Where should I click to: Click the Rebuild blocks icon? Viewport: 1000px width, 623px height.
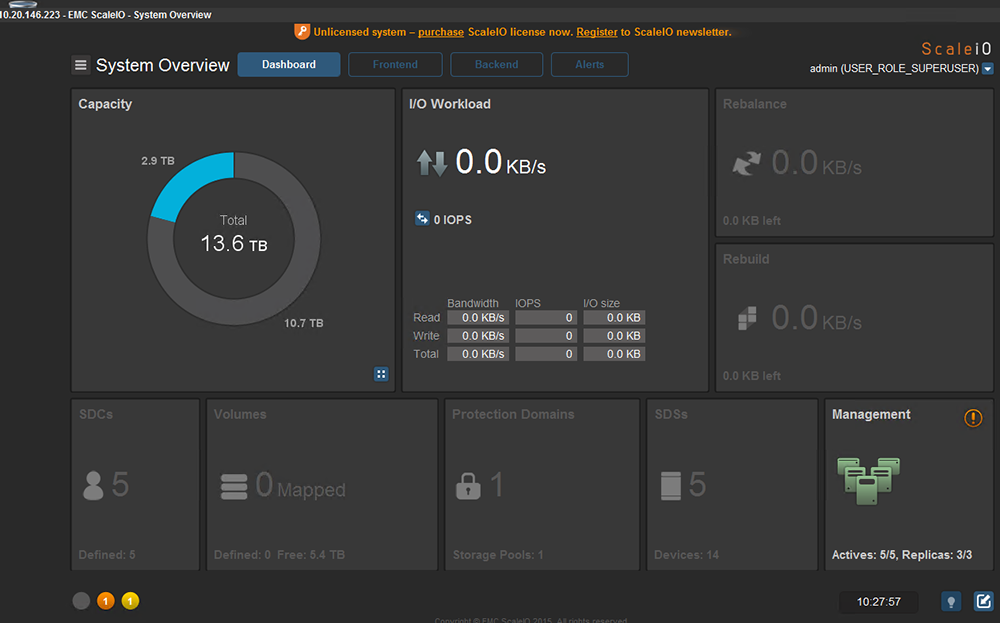coord(747,318)
